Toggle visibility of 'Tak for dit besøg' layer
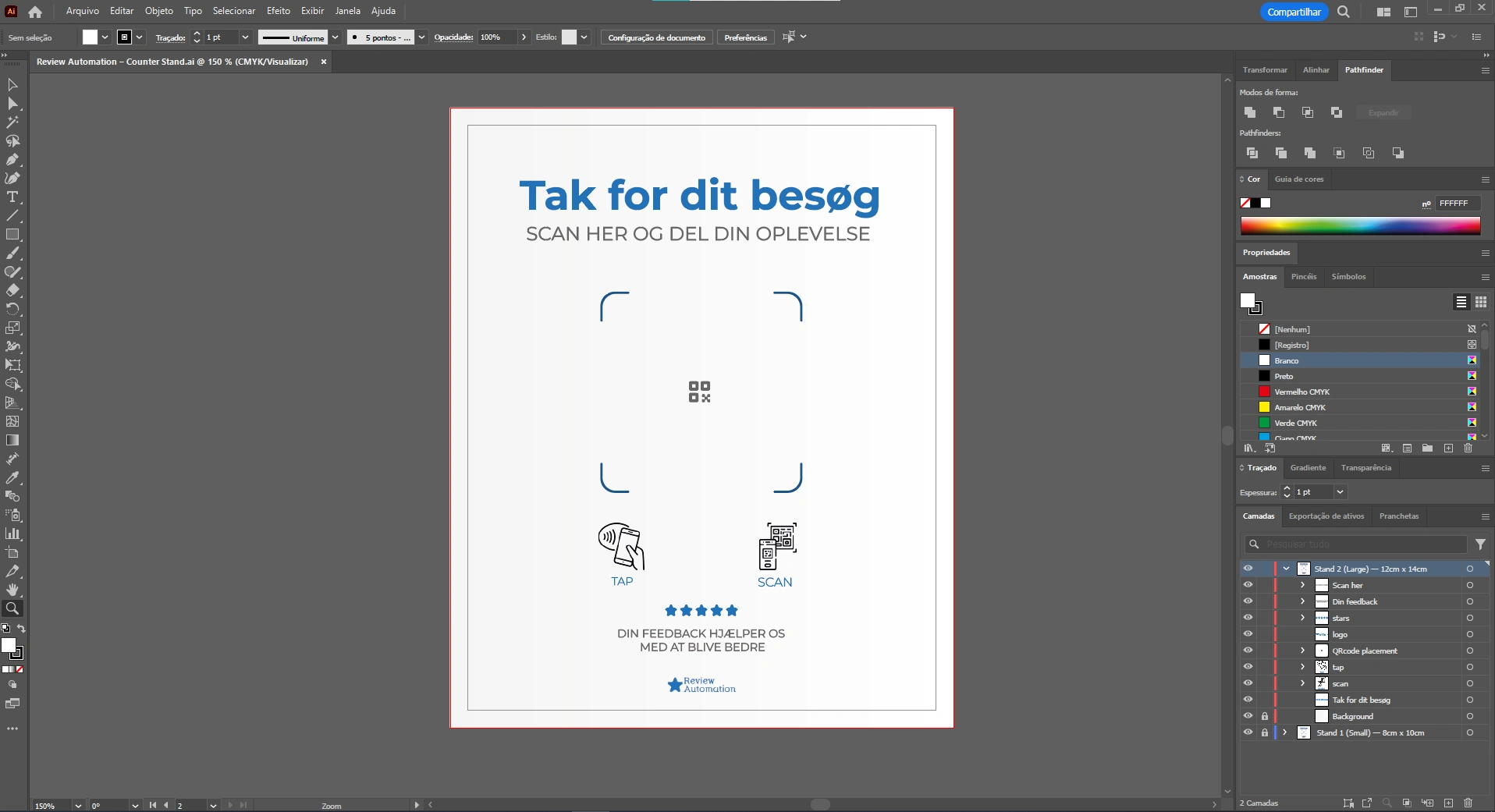This screenshot has width=1495, height=812. tap(1248, 700)
